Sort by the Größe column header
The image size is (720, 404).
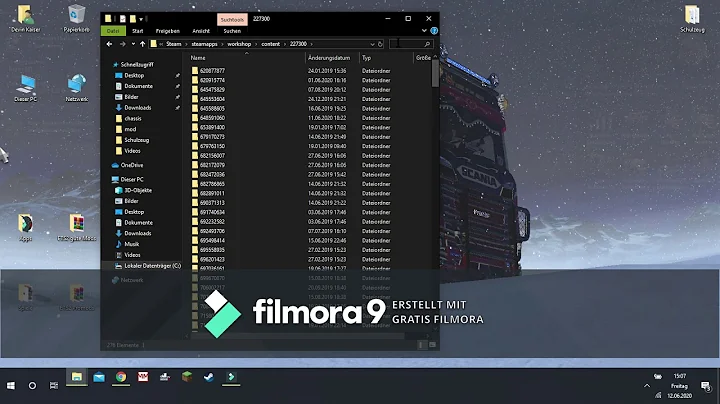pyautogui.click(x=422, y=58)
